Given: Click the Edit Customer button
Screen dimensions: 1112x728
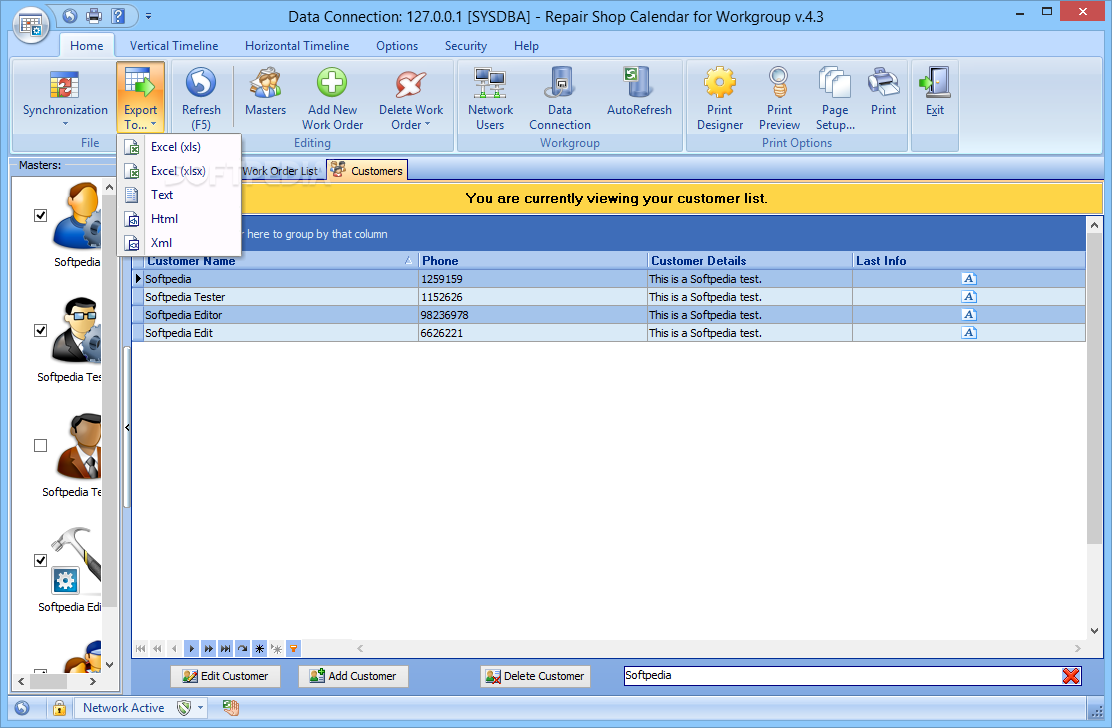Looking at the screenshot, I should click(x=226, y=676).
